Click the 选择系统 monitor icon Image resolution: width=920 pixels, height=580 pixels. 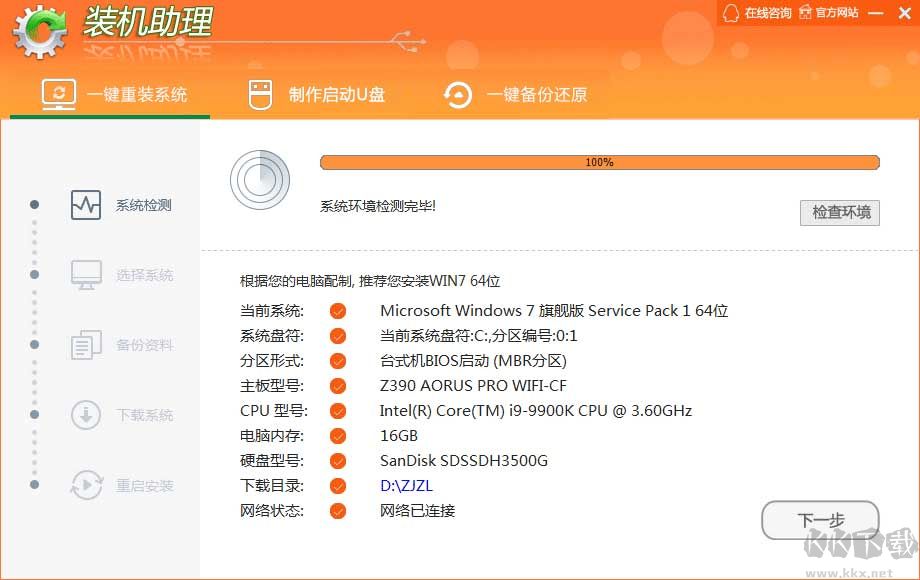pos(86,275)
